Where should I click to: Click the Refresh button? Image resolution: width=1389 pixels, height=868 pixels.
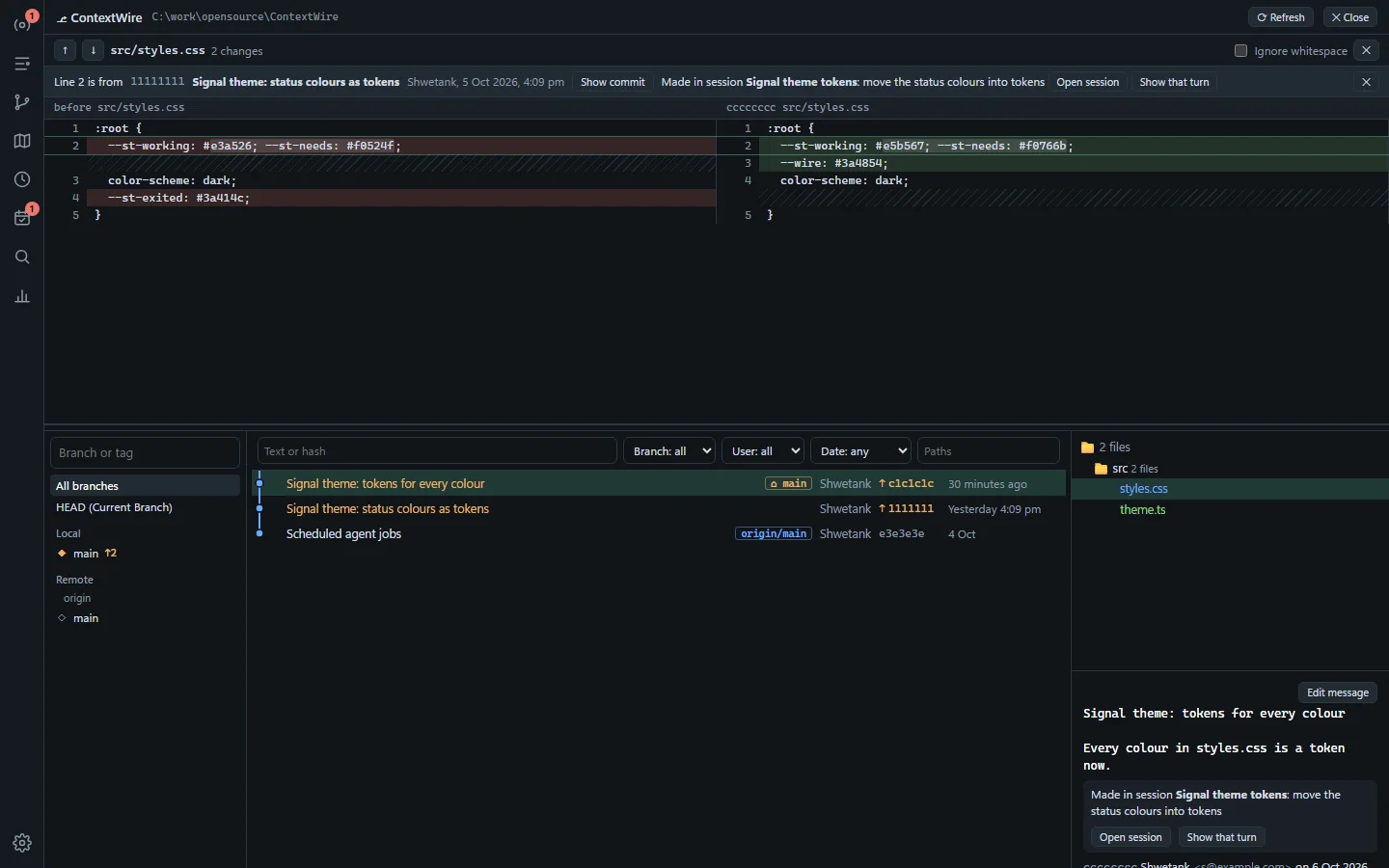[x=1281, y=17]
